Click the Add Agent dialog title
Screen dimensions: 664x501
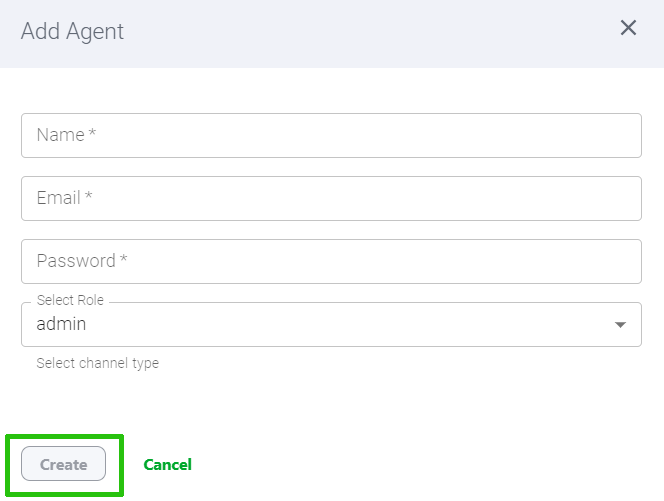[72, 31]
